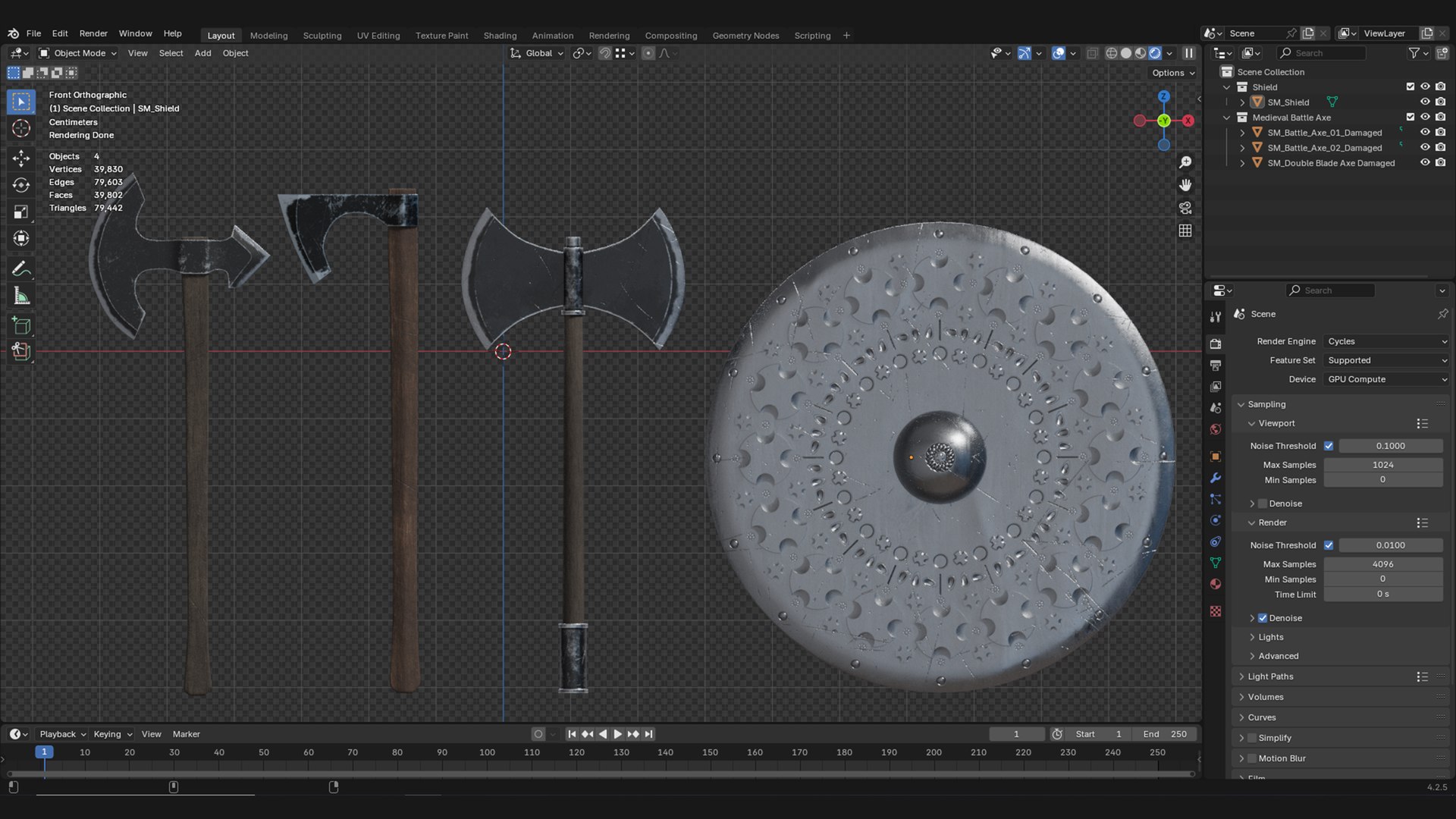The width and height of the screenshot is (1456, 819).
Task: Expand SM_Shield in the outliner
Action: [x=1242, y=102]
